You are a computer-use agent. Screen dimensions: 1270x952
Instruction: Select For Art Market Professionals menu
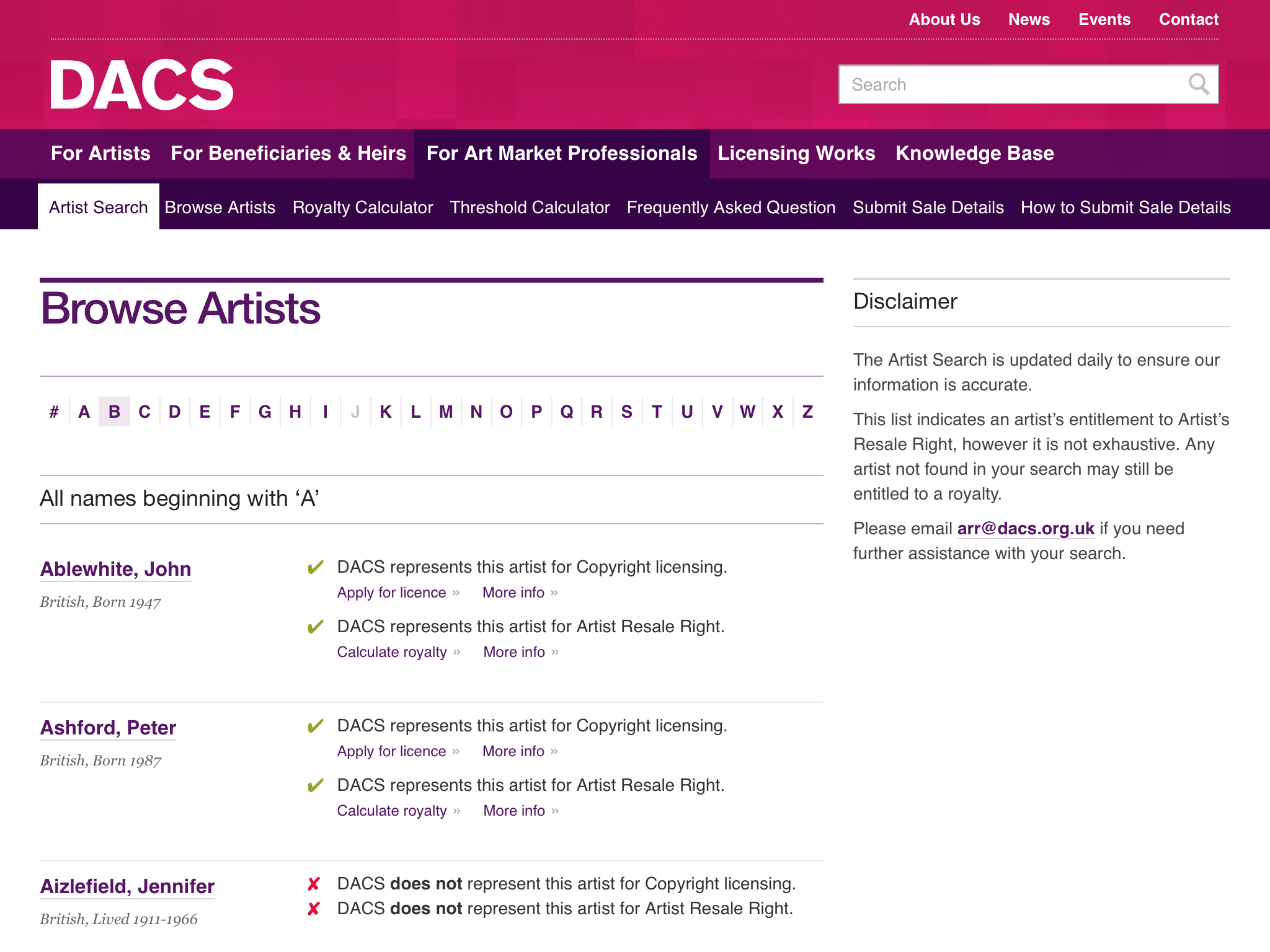[562, 153]
